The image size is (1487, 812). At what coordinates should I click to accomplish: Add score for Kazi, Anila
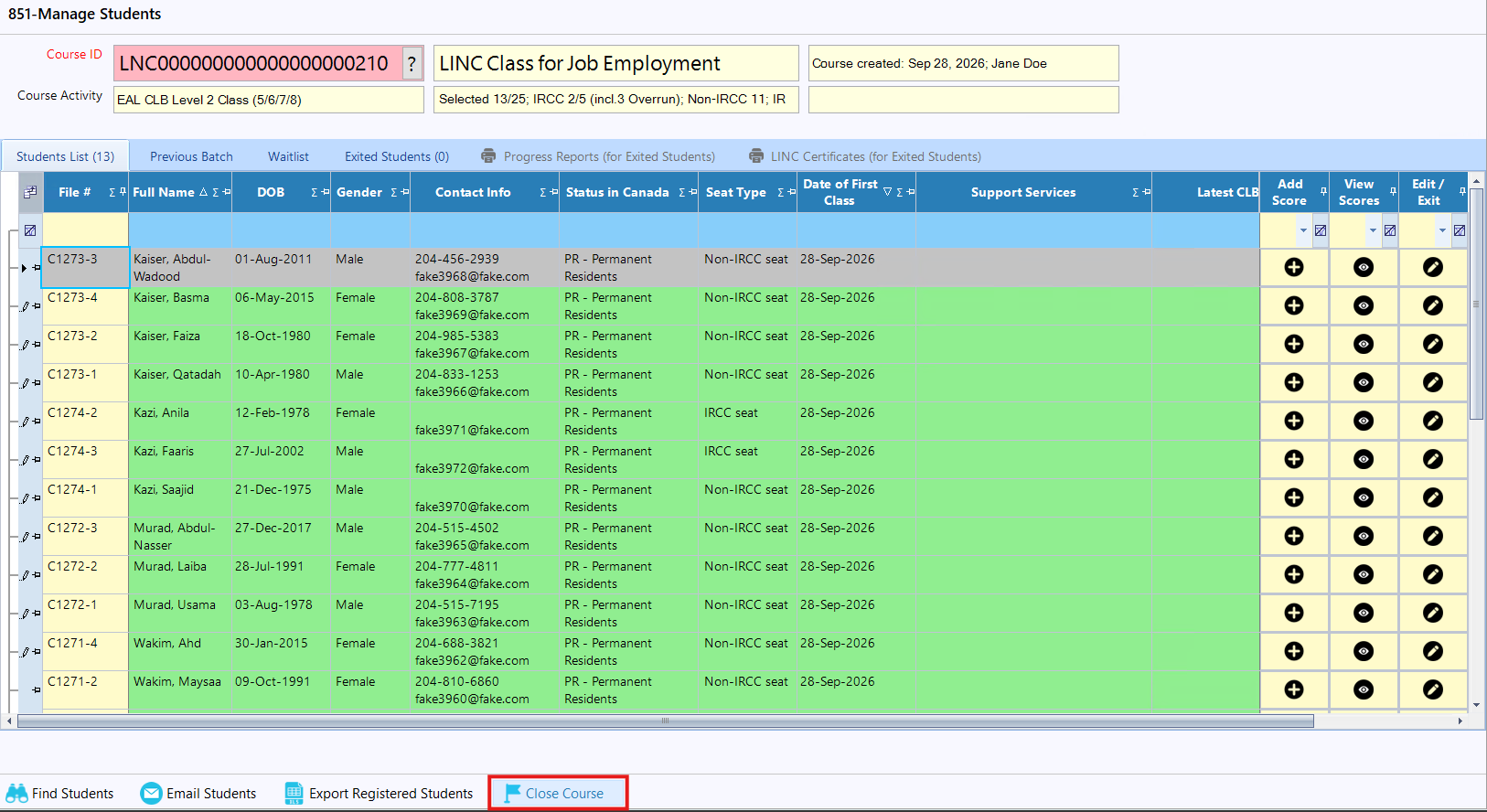click(1294, 421)
